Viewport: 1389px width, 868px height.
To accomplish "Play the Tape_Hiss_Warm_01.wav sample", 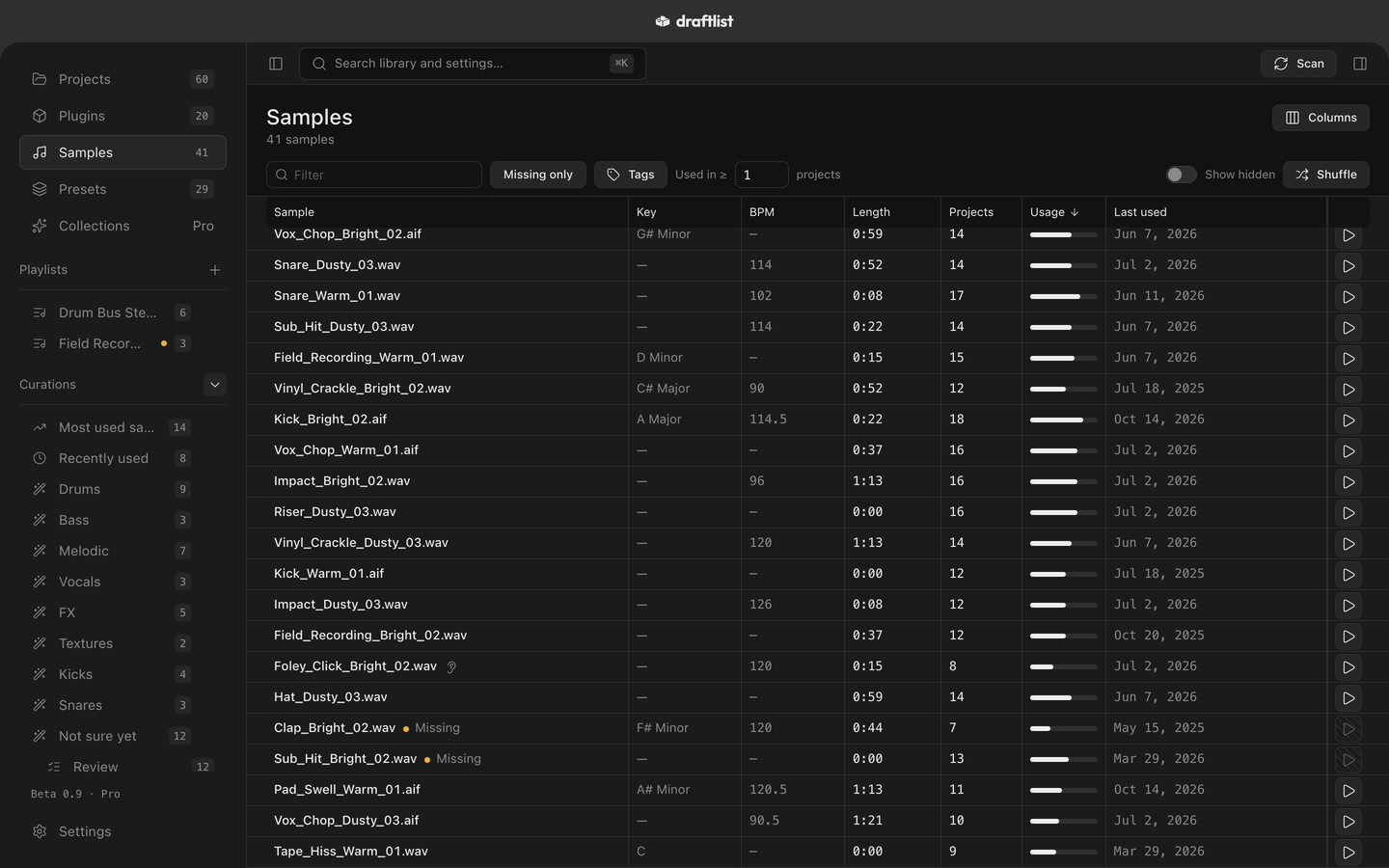I will (1348, 853).
